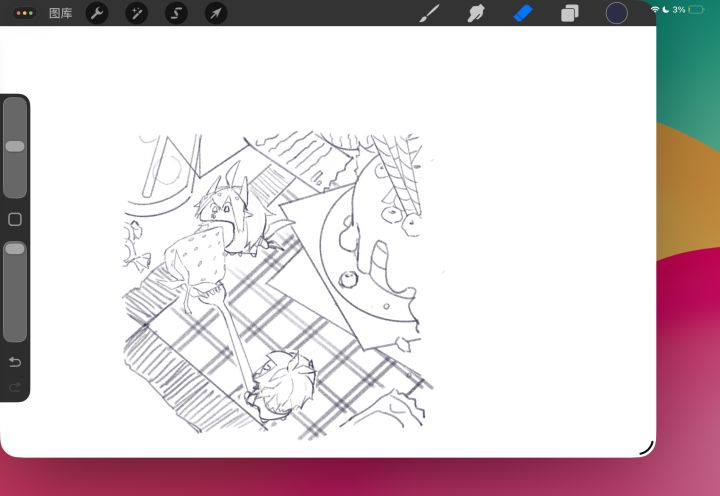720x496 pixels.
Task: Tap the square modify button on sidebar
Action: 15,220
